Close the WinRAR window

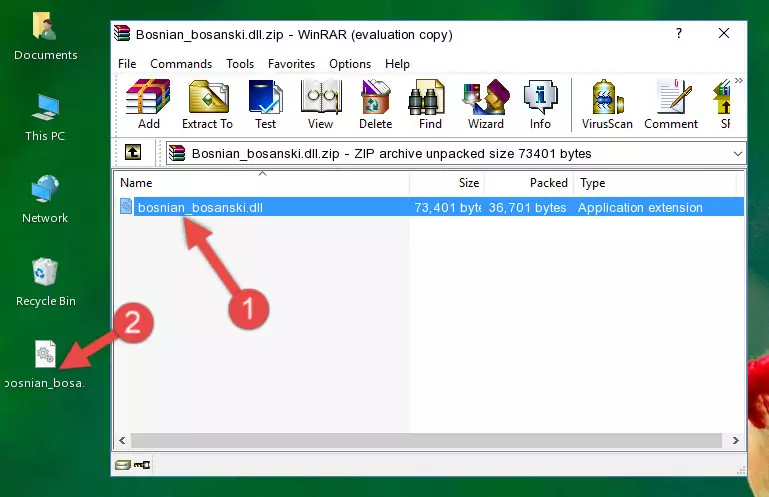(724, 33)
